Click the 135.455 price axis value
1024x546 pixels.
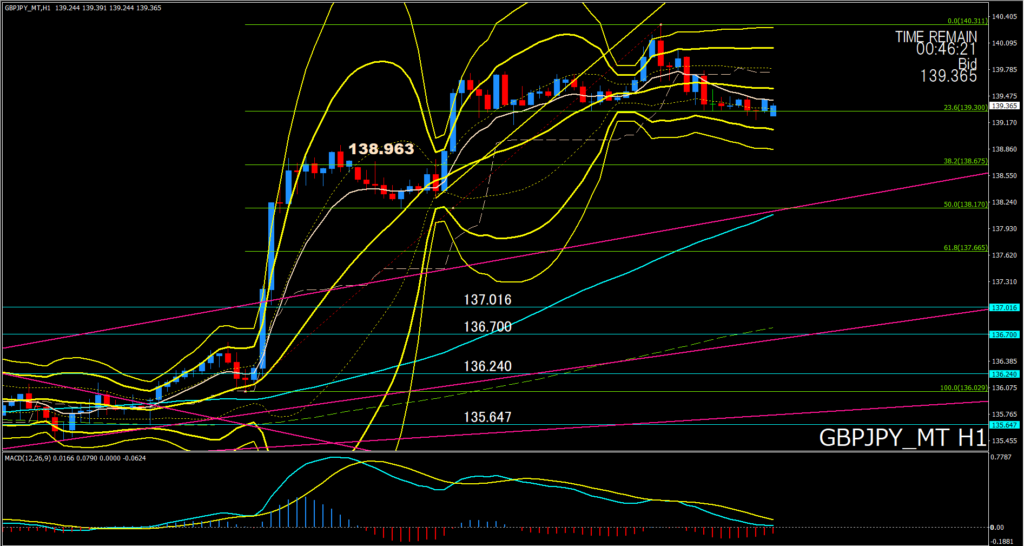pos(1006,440)
